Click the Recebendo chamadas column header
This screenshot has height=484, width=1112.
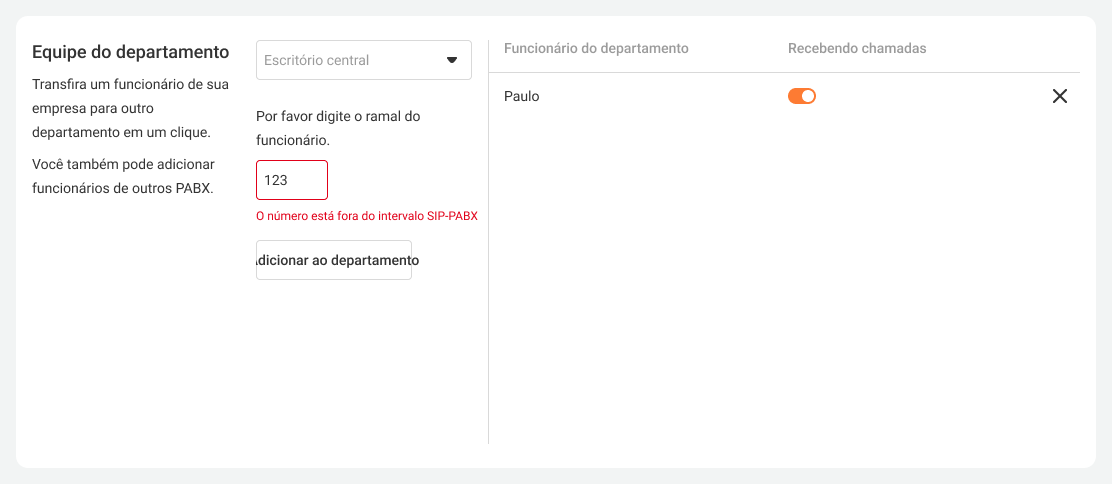pyautogui.click(x=857, y=48)
